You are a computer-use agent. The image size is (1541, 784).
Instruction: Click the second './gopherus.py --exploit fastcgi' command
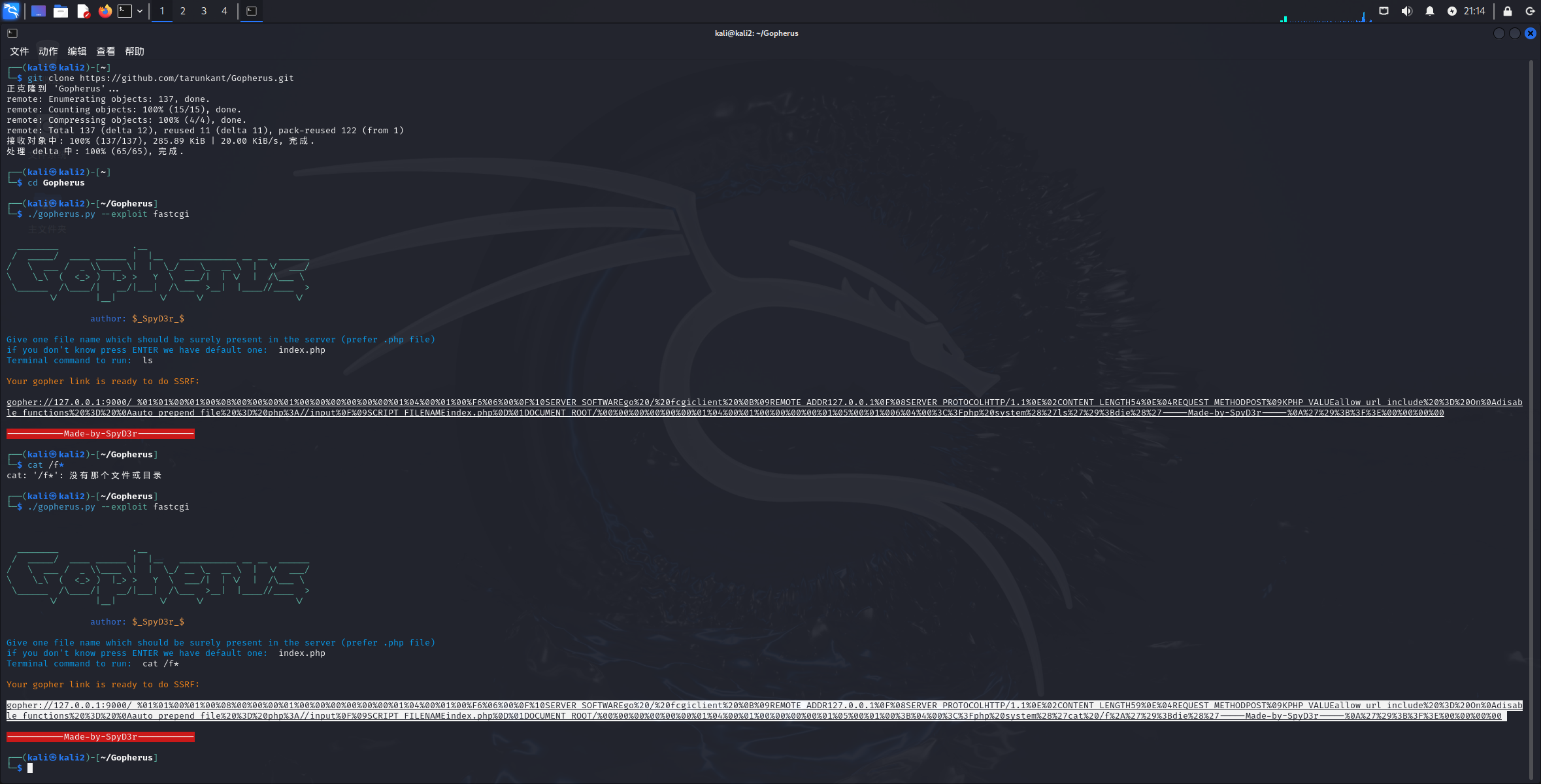(108, 507)
